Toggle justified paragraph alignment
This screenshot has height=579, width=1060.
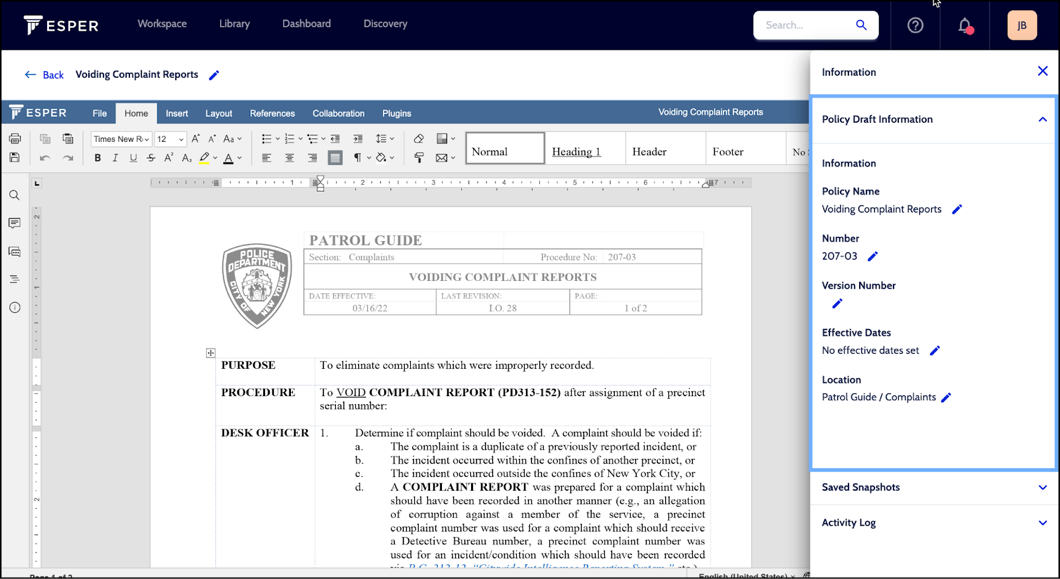335,158
